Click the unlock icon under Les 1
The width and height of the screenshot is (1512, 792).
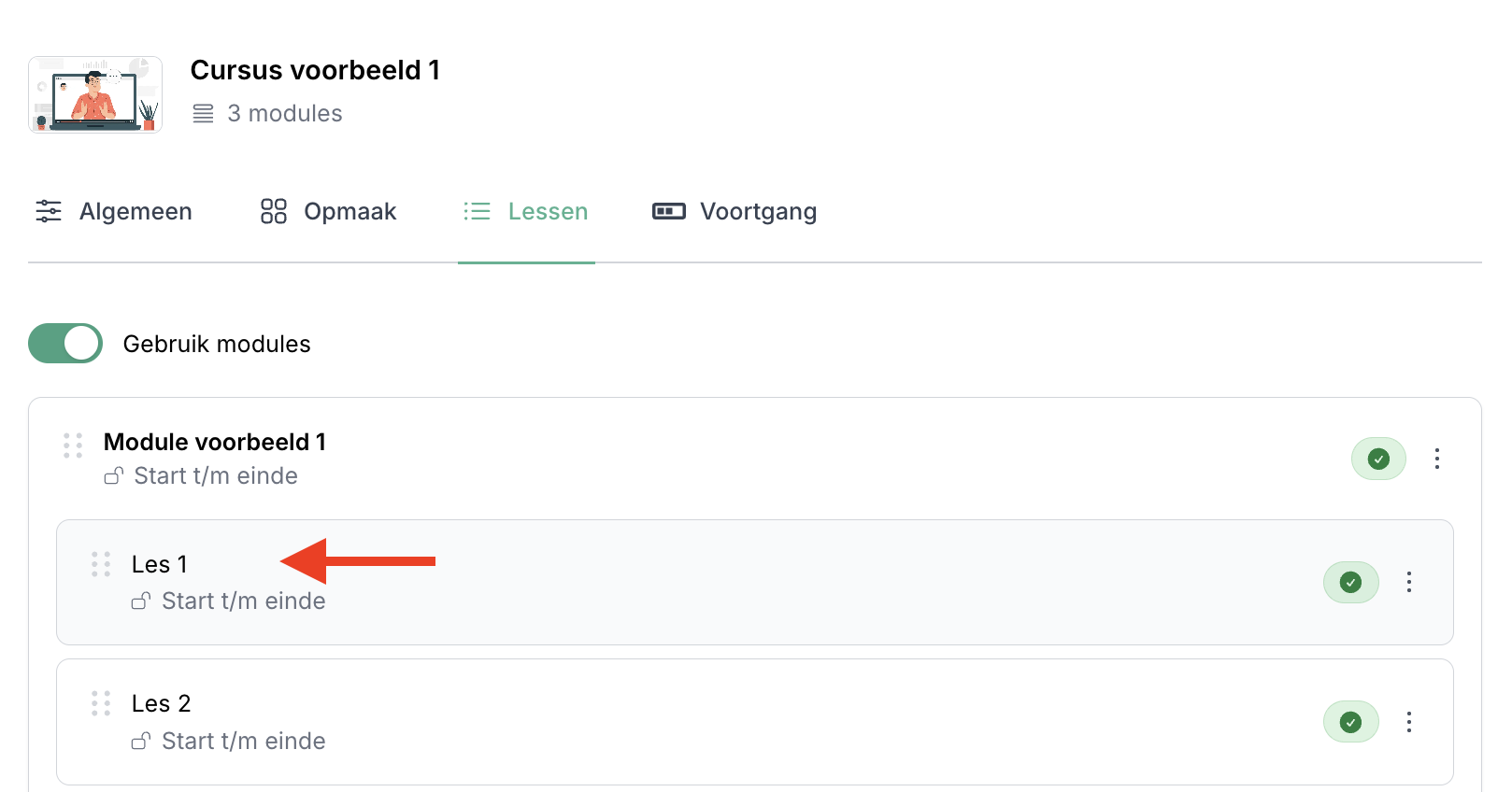coord(141,601)
